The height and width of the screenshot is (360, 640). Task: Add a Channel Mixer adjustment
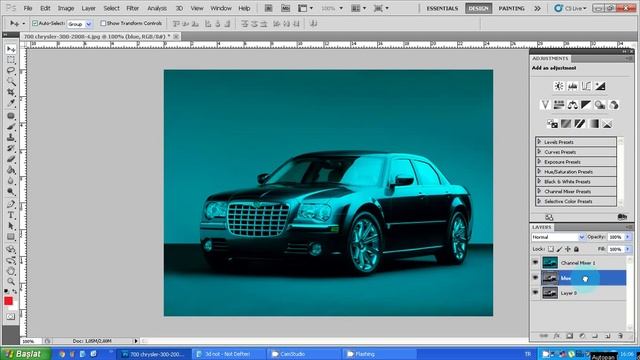(x=614, y=105)
